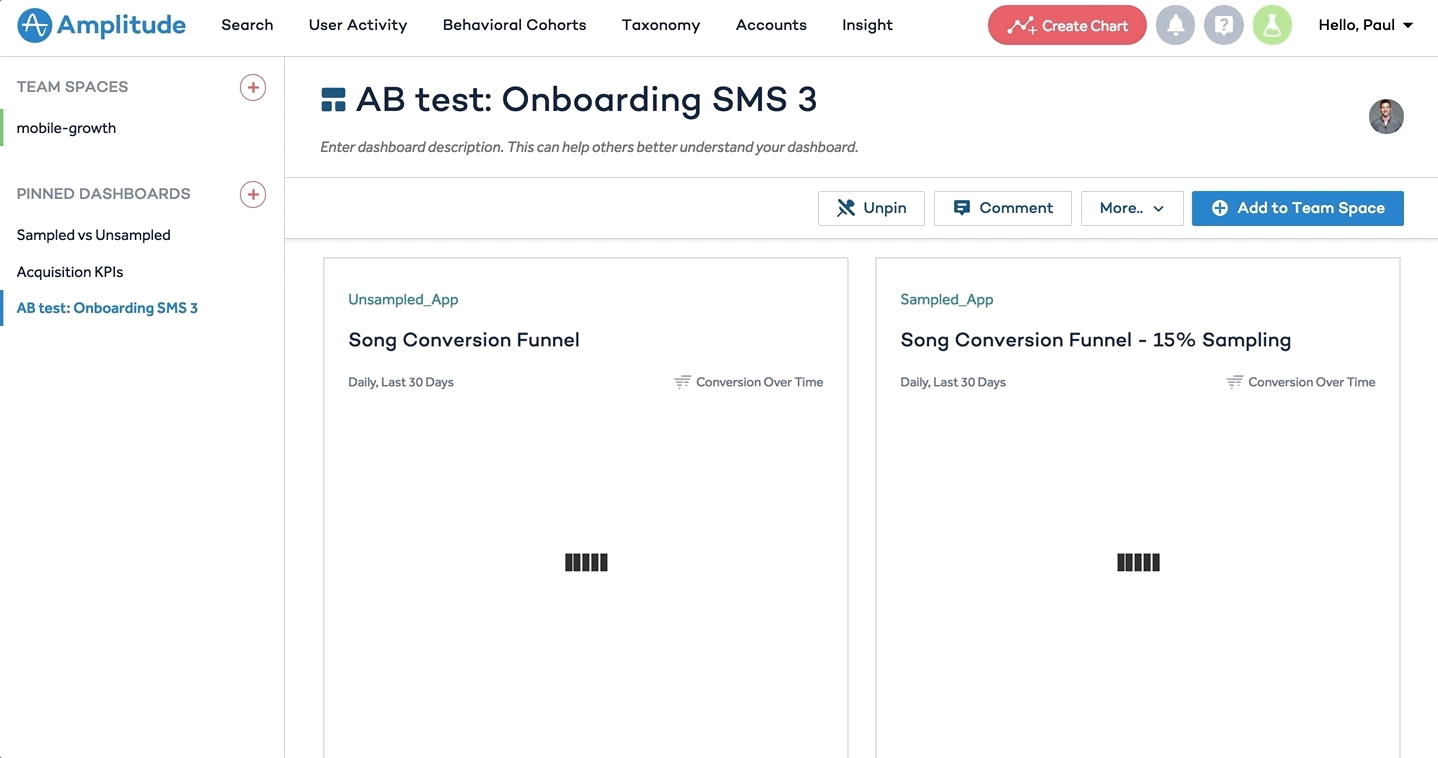
Task: Go to Behavioral Cohorts
Action: point(513,24)
